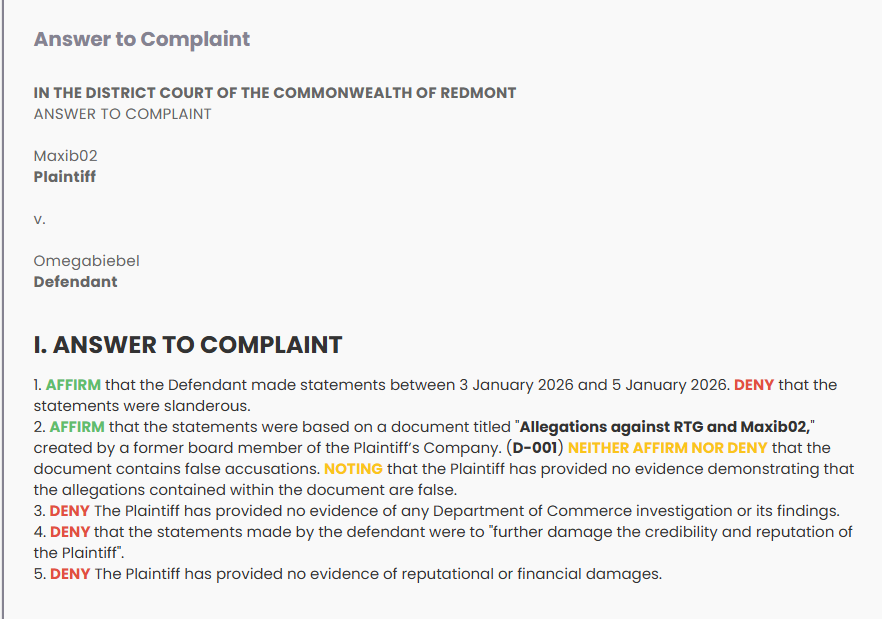Viewport: 882px width, 619px height.
Task: Click the red DENY in paragraph 3
Action: pyautogui.click(x=70, y=511)
